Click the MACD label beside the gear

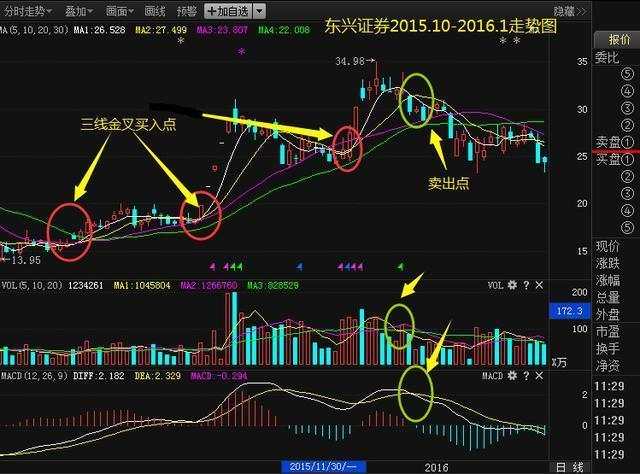click(492, 375)
